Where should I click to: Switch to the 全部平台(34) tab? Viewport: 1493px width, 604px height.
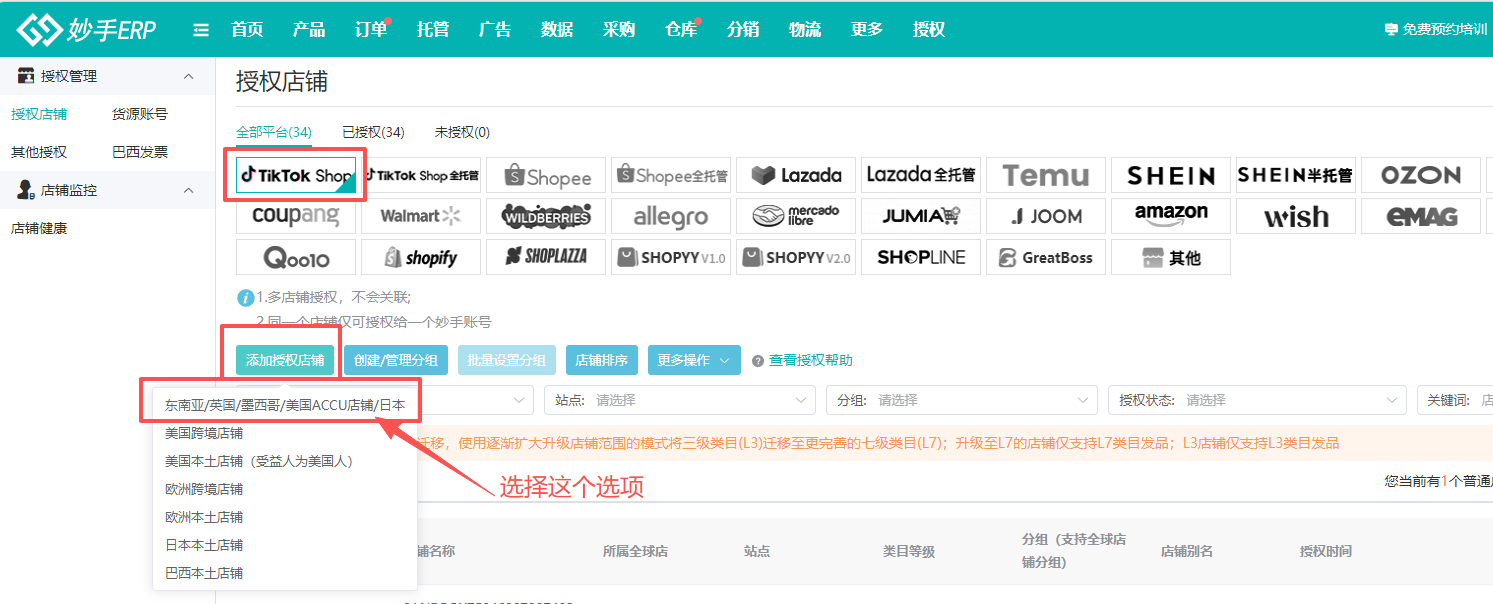coord(274,132)
